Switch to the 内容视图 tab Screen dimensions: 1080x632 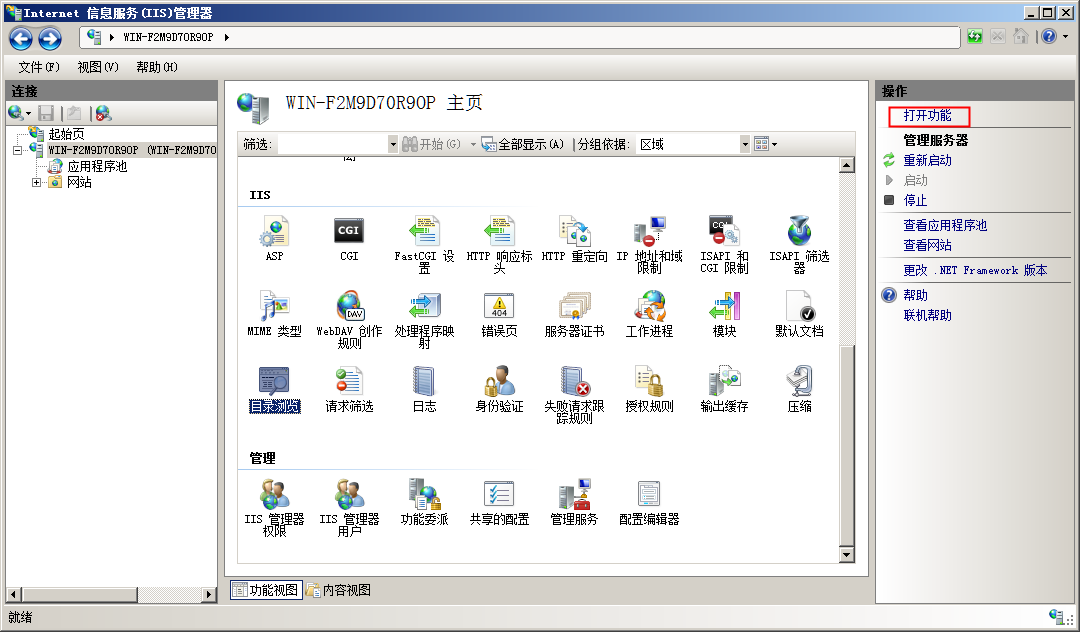(x=339, y=590)
